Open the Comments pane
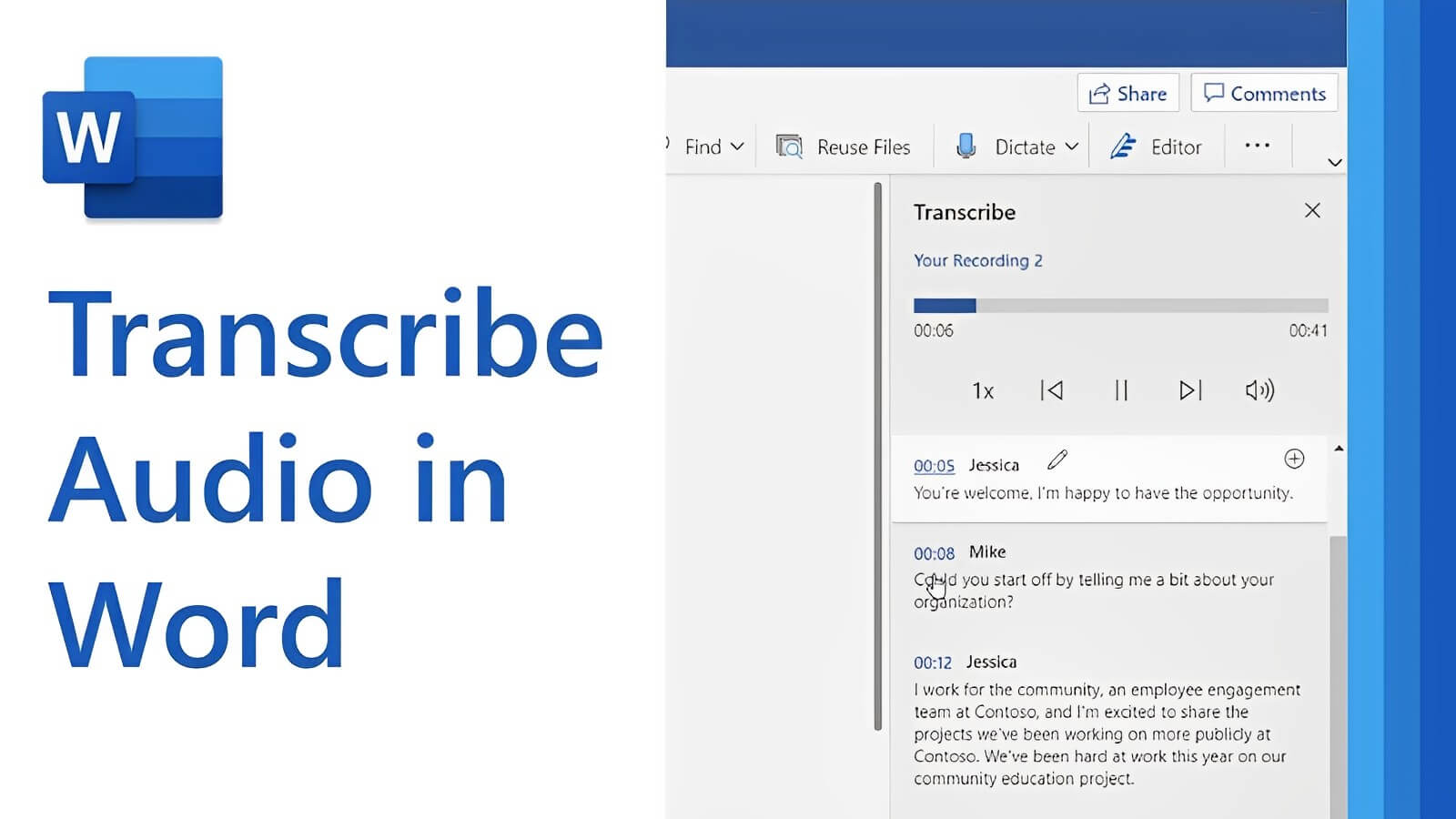The height and width of the screenshot is (819, 1456). coord(1264,92)
